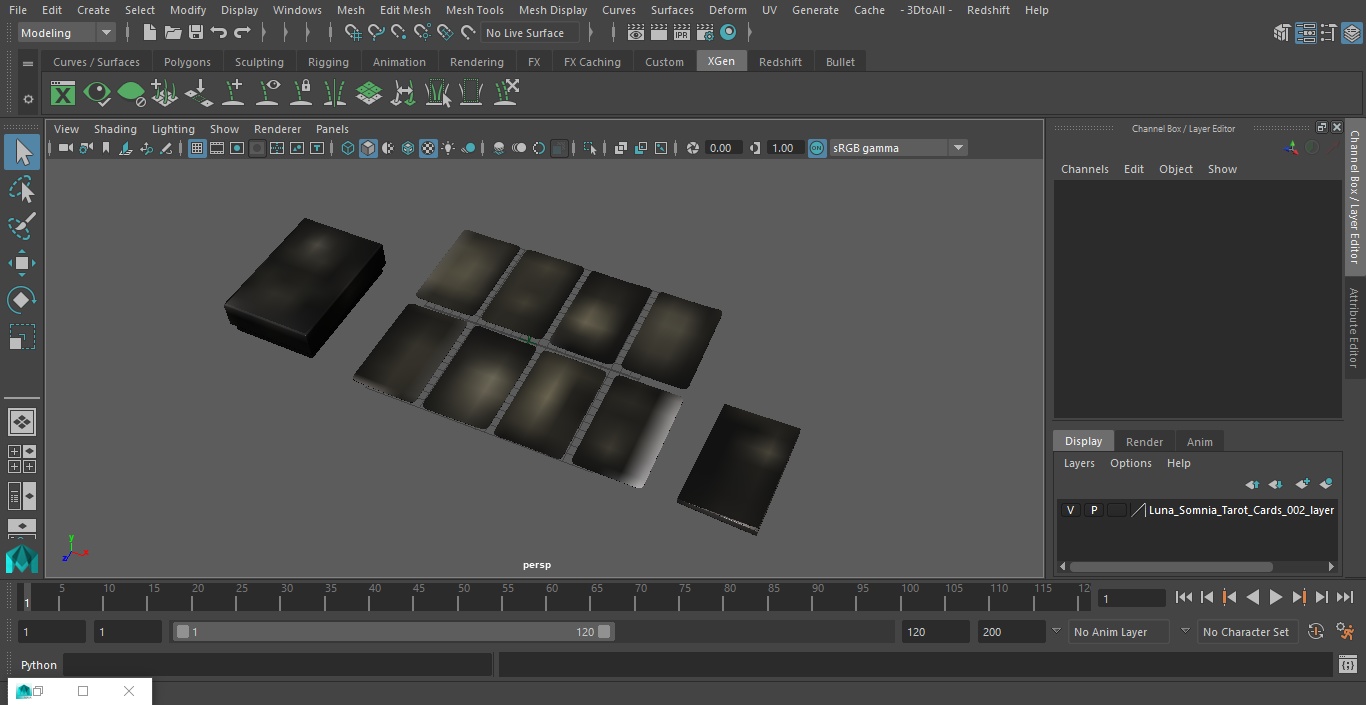Screen dimensions: 1366x705
Task: Open the Render Settings clapperboard gear icon
Action: (x=705, y=33)
